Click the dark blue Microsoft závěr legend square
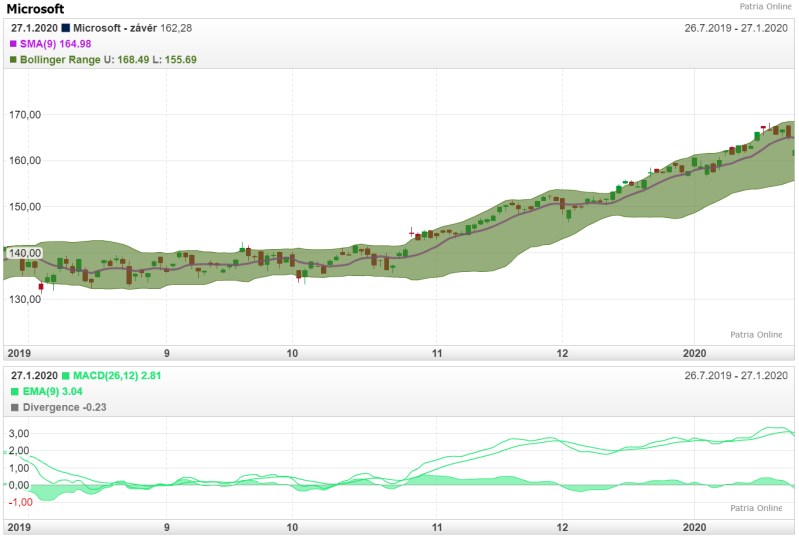The width and height of the screenshot is (799, 538). coord(66,28)
